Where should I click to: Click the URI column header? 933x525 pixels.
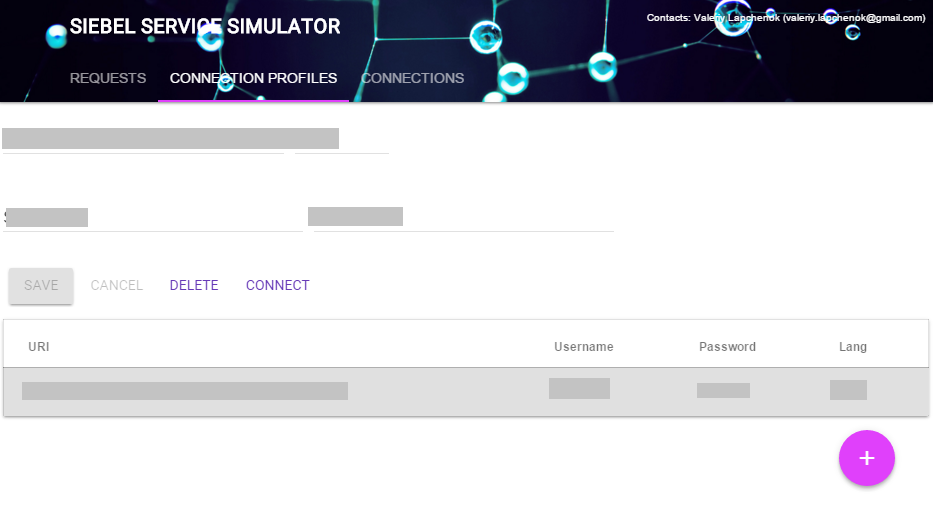(39, 346)
